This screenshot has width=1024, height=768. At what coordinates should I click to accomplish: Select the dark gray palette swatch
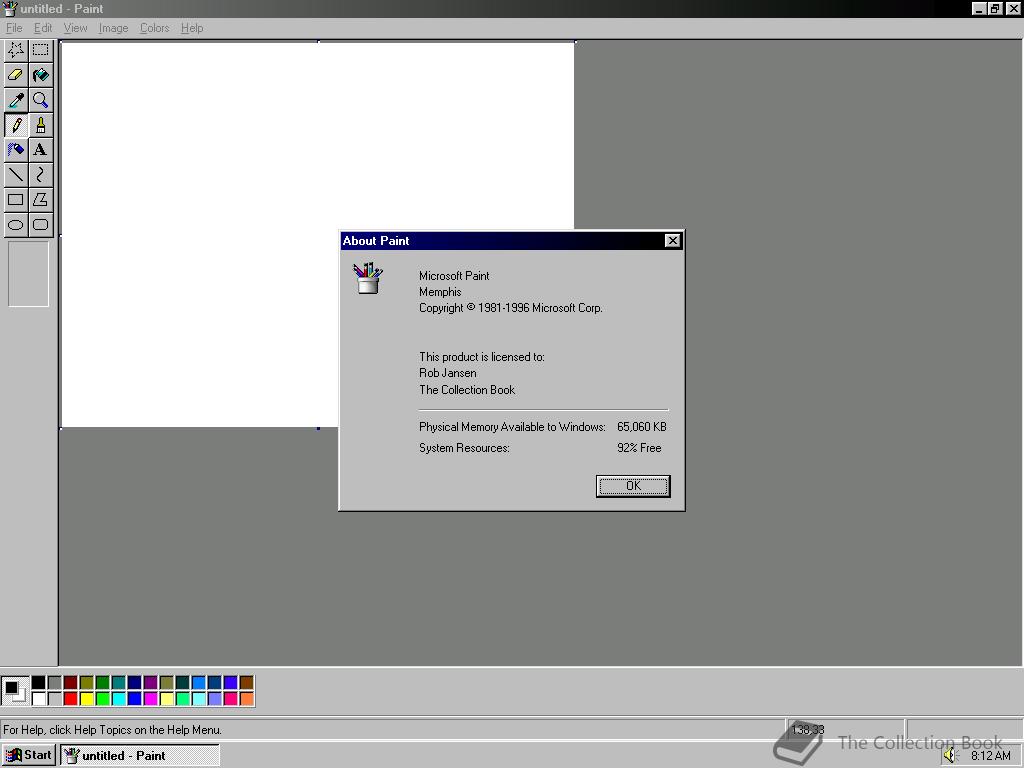tap(55, 683)
